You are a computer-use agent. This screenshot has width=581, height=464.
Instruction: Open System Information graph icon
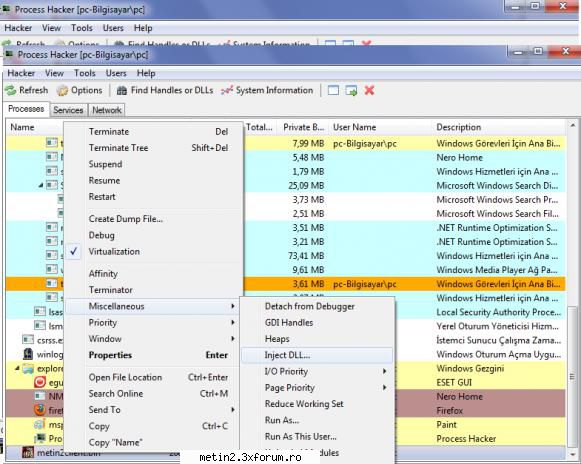tap(226, 90)
